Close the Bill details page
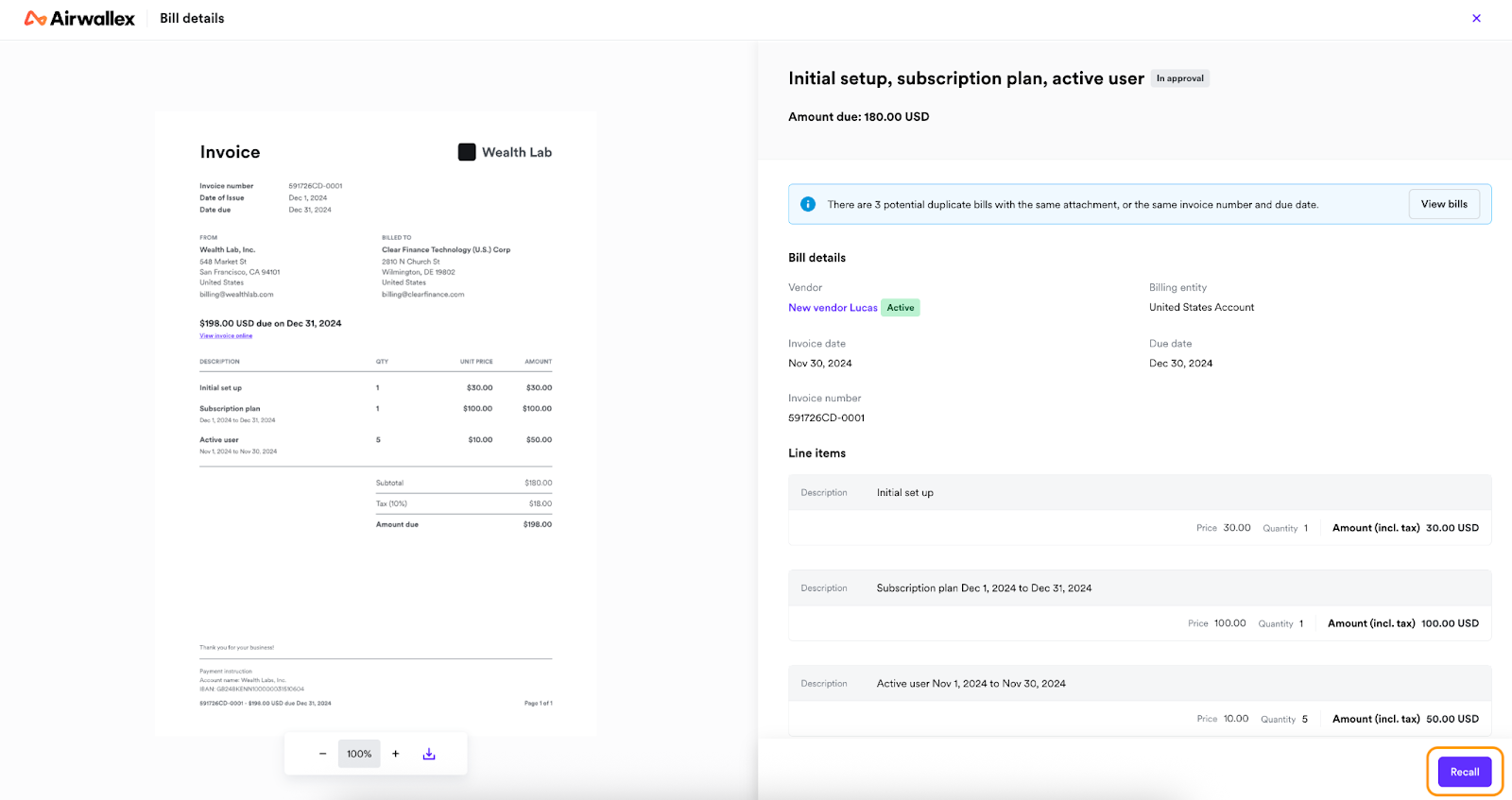The height and width of the screenshot is (800, 1512). pyautogui.click(x=1476, y=18)
